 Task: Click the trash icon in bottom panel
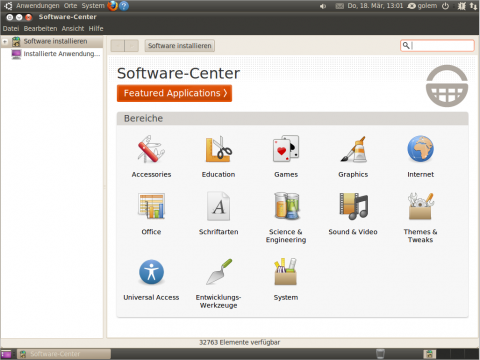pyautogui.click(x=380, y=354)
